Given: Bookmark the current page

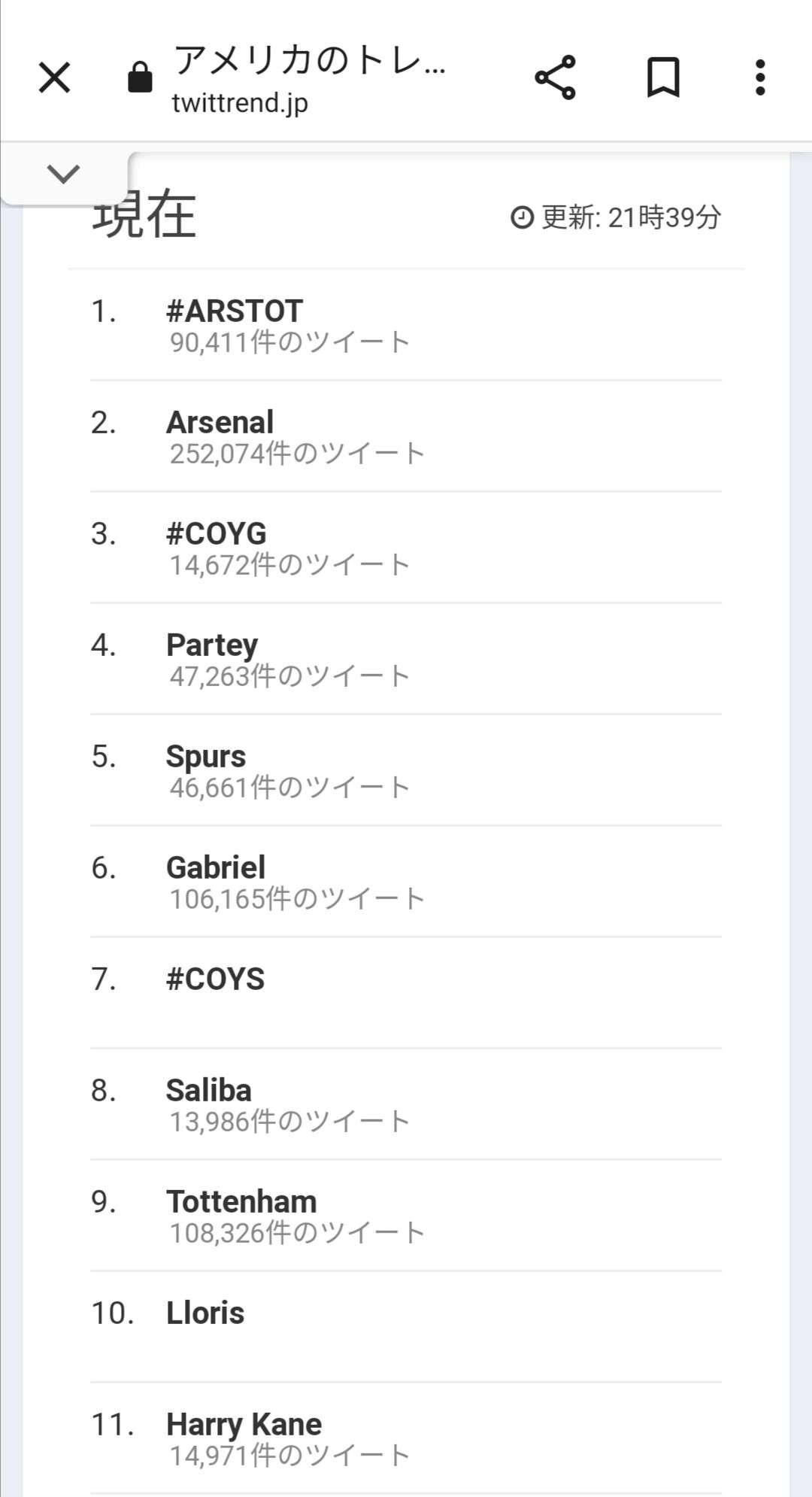Looking at the screenshot, I should pos(663,77).
